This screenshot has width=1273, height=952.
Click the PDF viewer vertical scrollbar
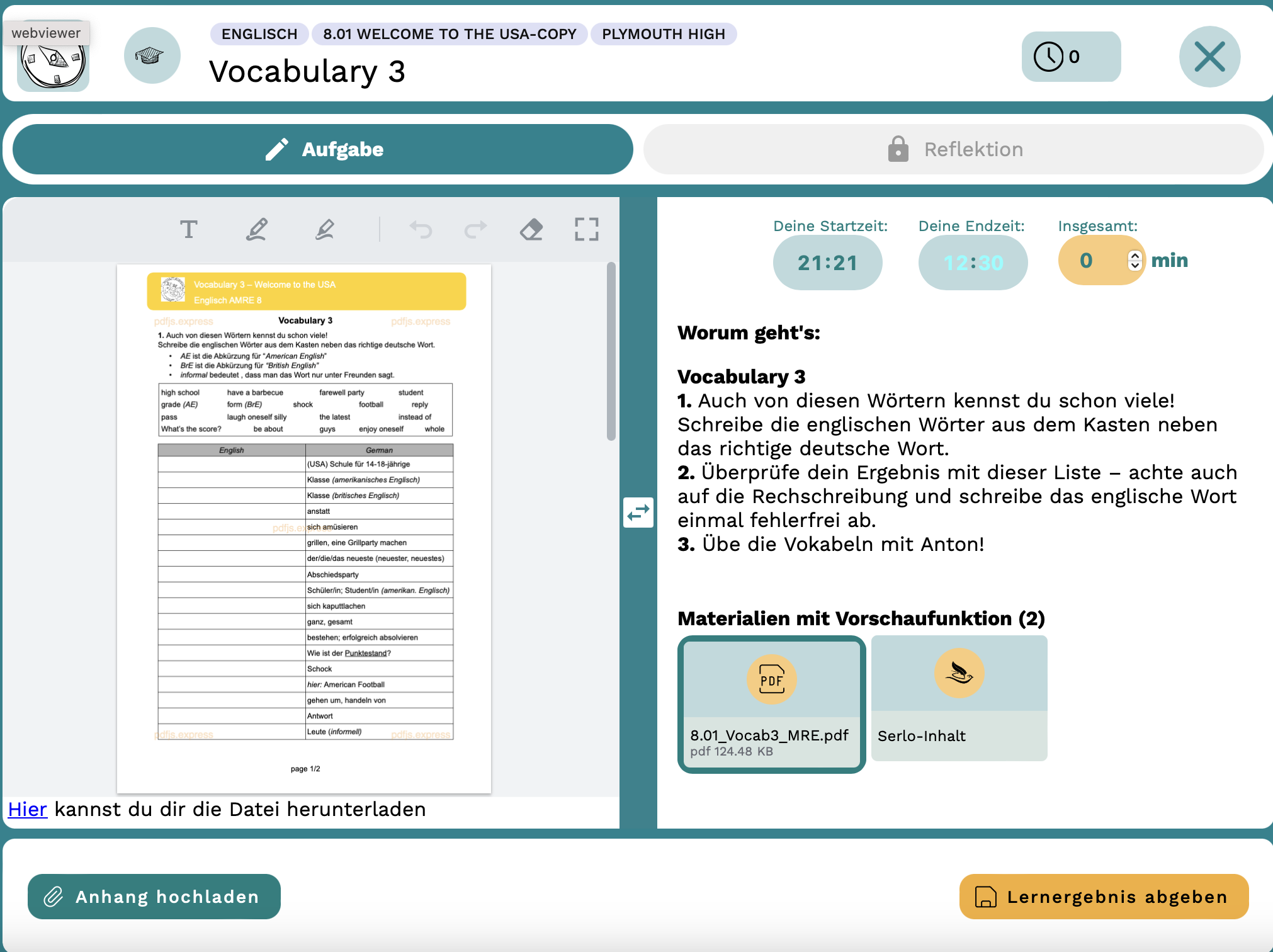(x=611, y=353)
